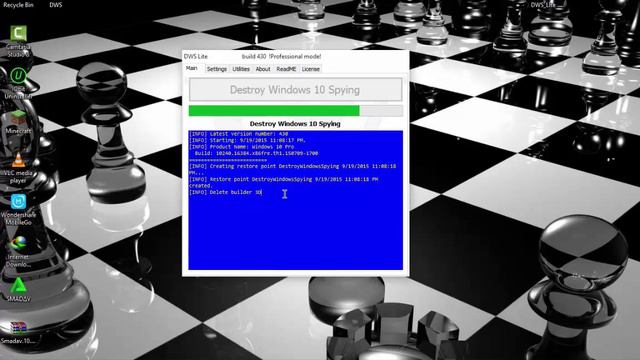Launch SMADAV desktop icon
640x360 pixels.
(18, 289)
